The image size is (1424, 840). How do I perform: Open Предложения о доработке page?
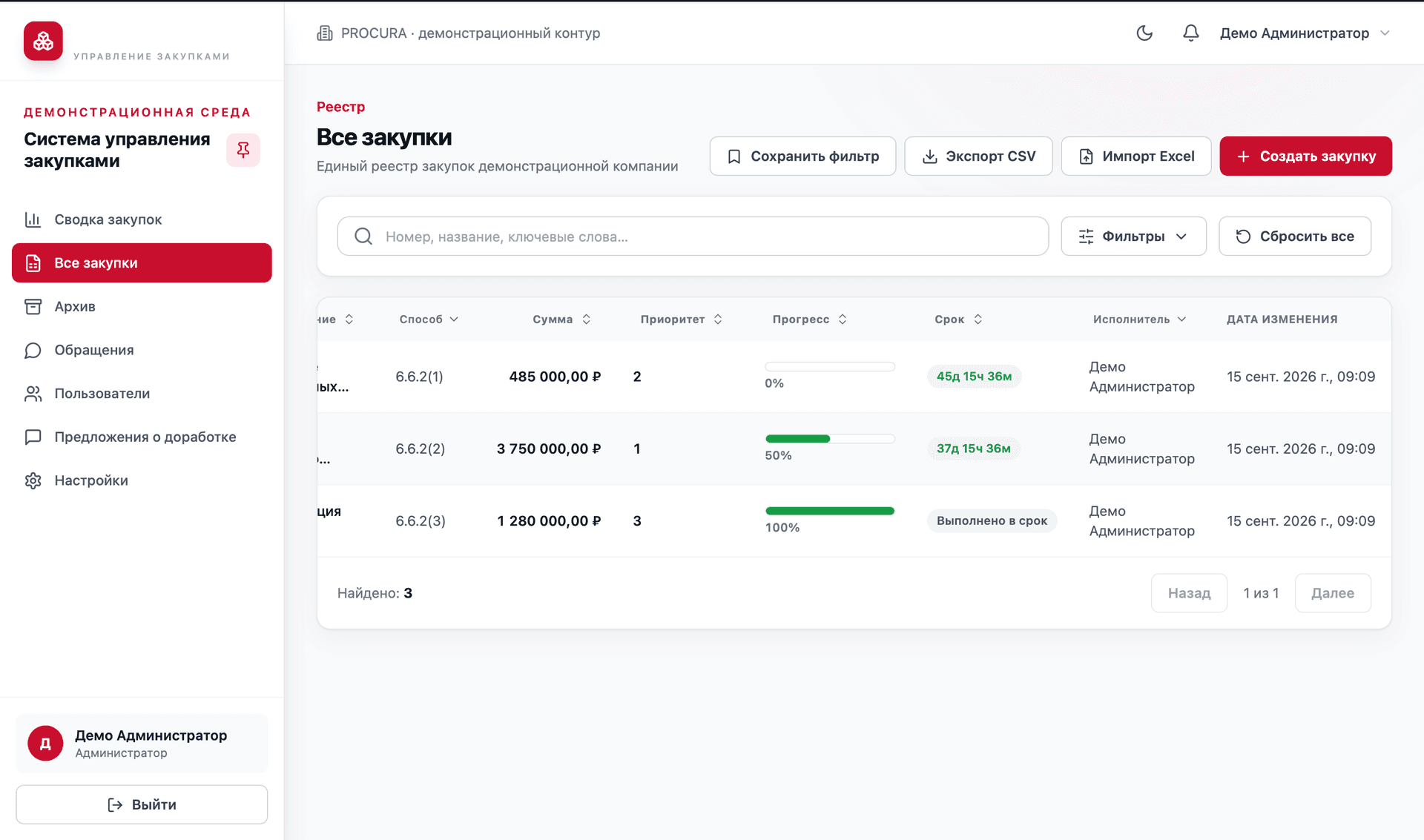142,437
